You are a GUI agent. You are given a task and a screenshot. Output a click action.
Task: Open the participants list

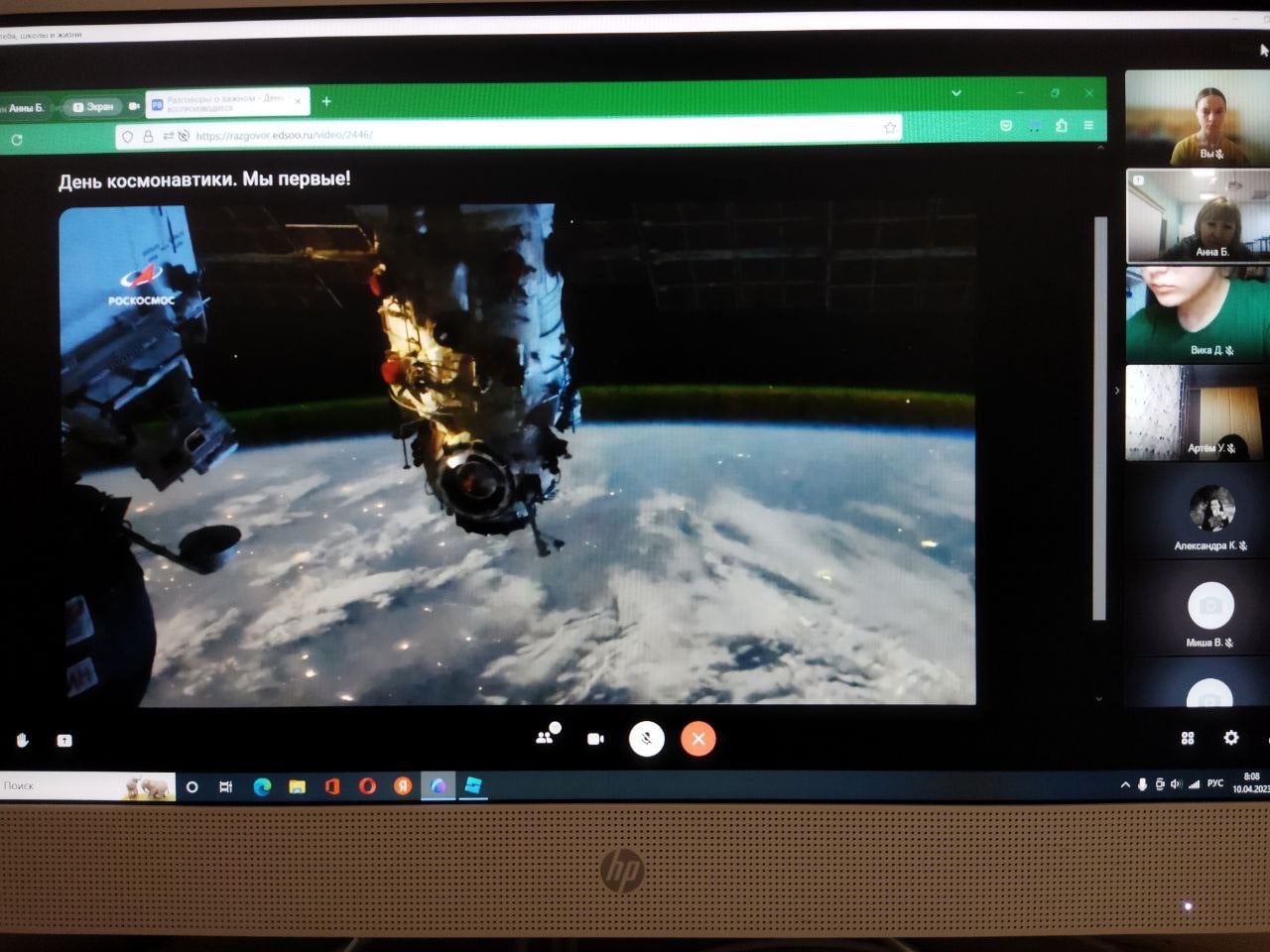click(546, 737)
